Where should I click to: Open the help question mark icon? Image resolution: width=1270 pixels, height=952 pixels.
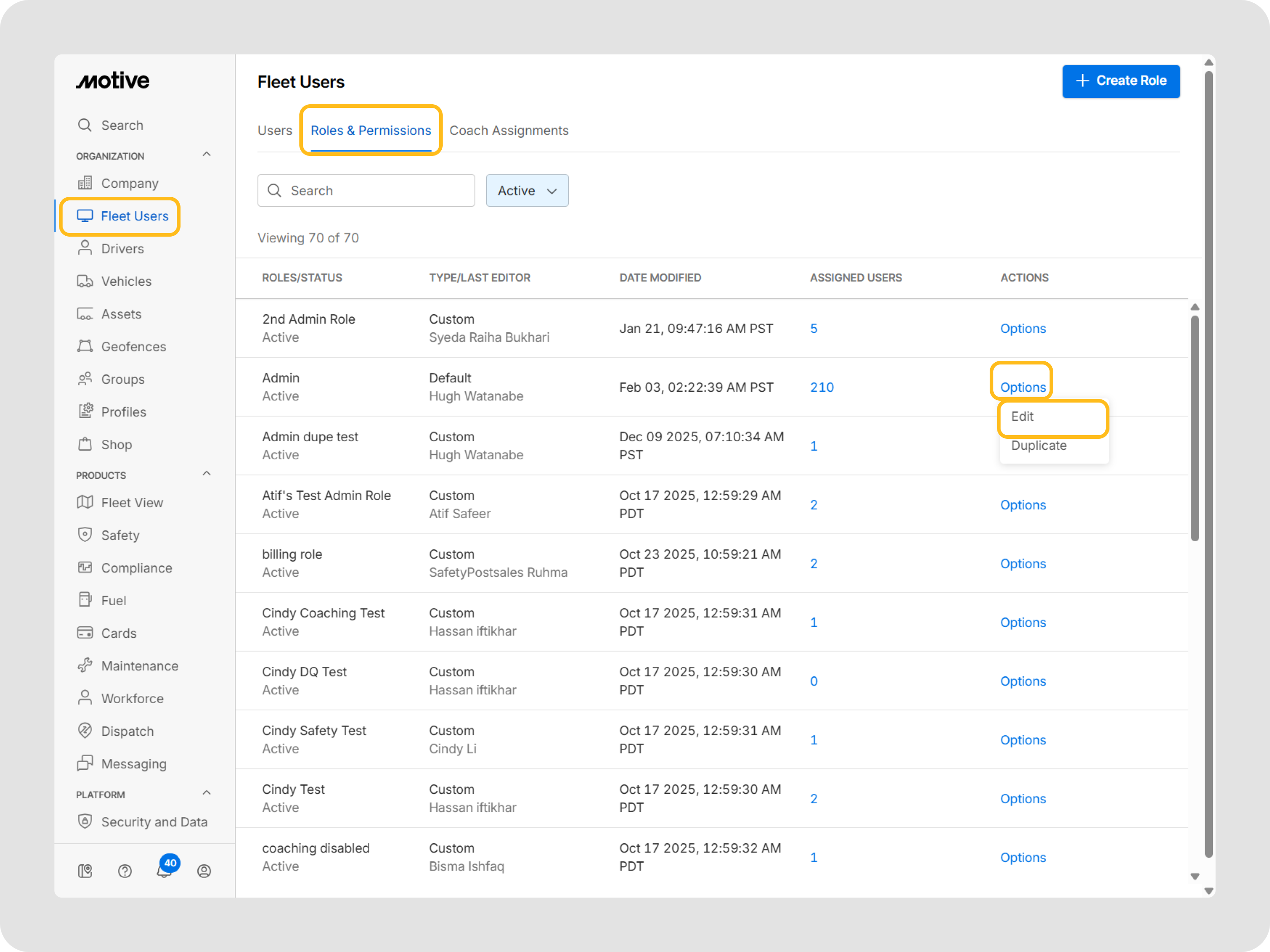pos(125,871)
